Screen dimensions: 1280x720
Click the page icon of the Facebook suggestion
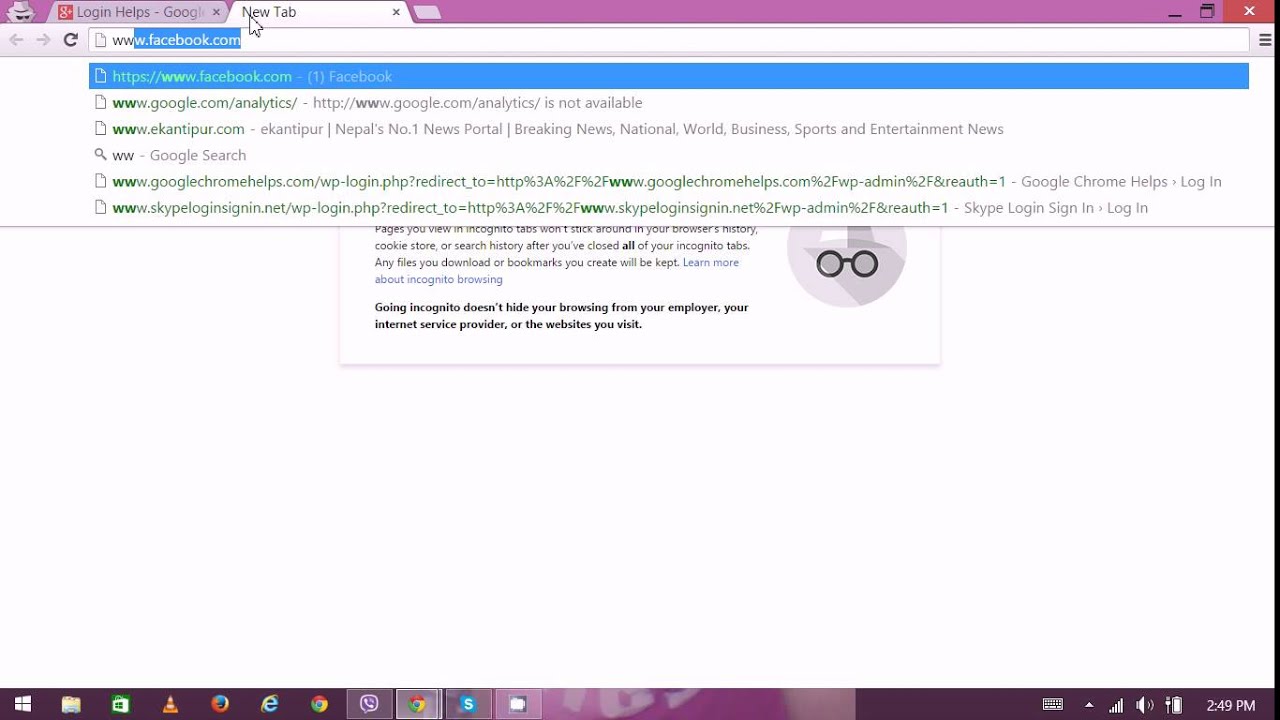pyautogui.click(x=100, y=76)
